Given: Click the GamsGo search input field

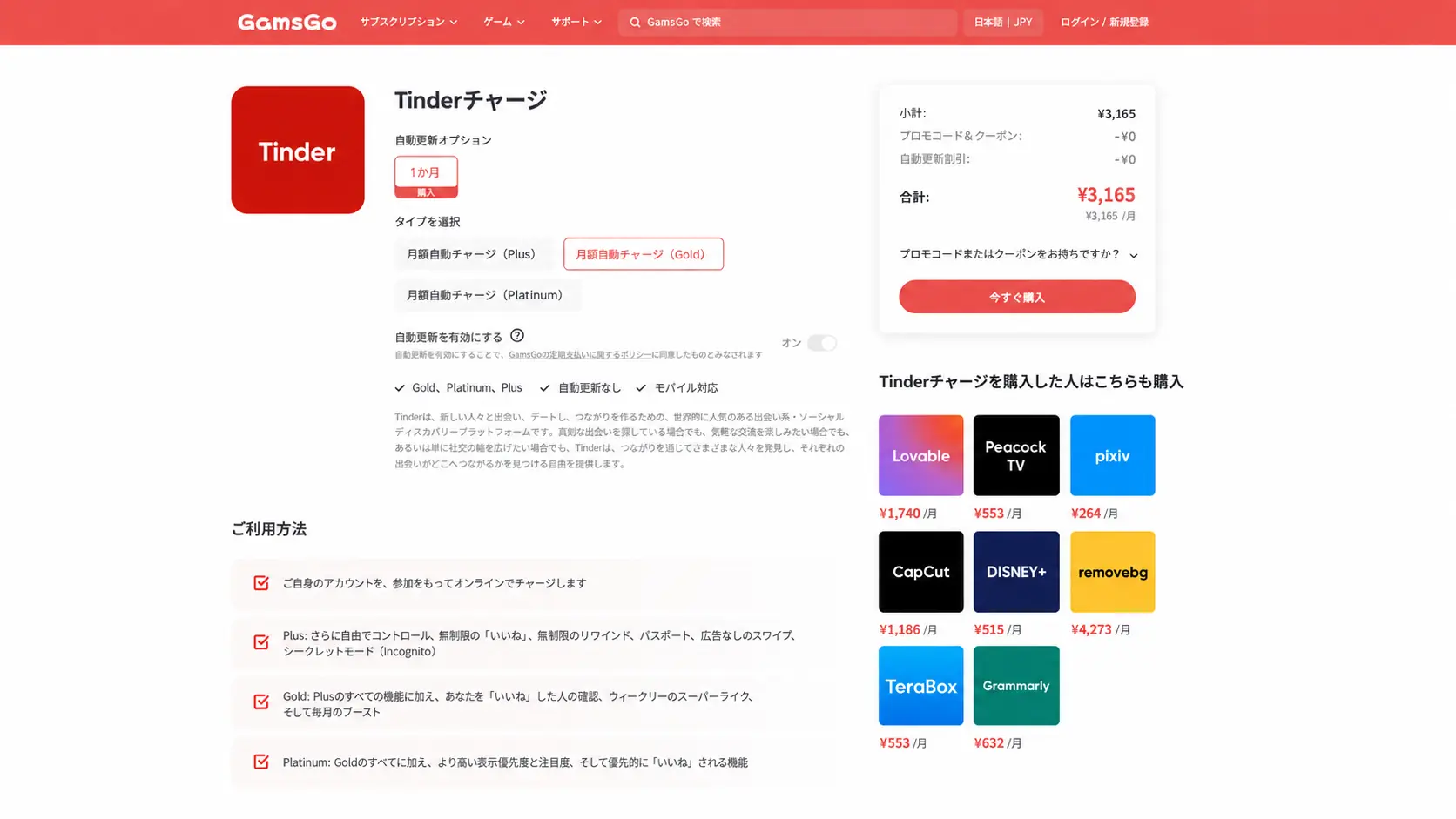Looking at the screenshot, I should click(787, 23).
